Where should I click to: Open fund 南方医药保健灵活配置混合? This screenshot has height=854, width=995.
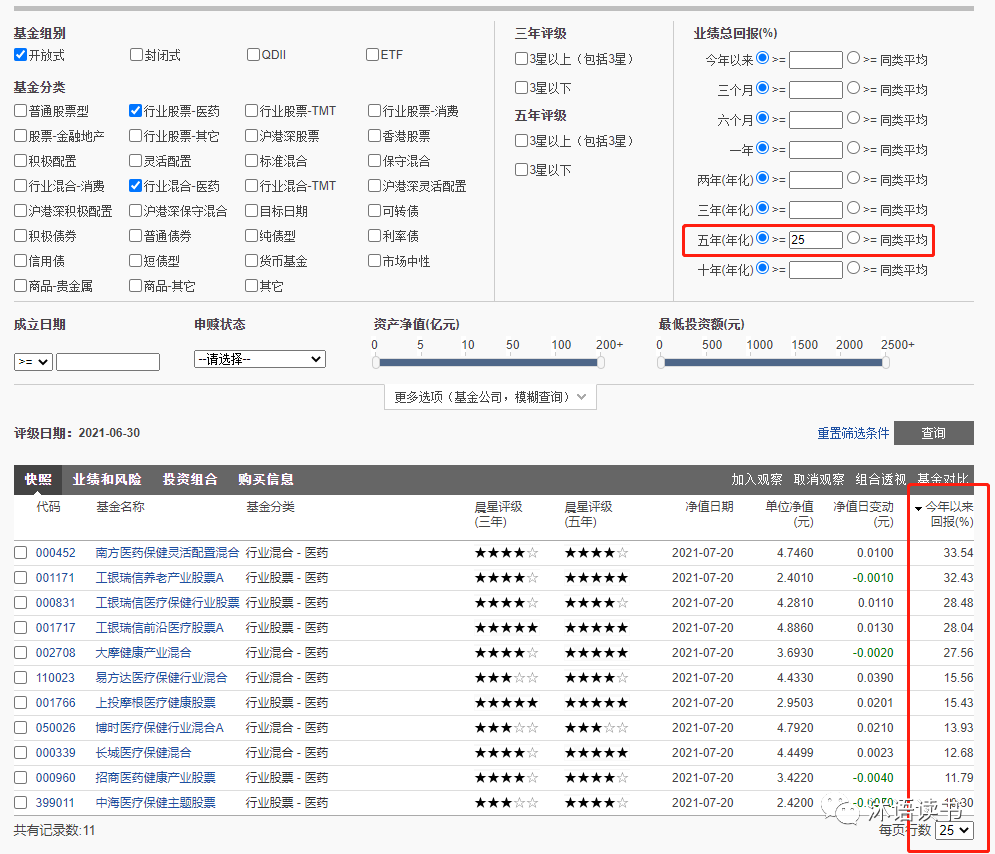click(x=167, y=552)
